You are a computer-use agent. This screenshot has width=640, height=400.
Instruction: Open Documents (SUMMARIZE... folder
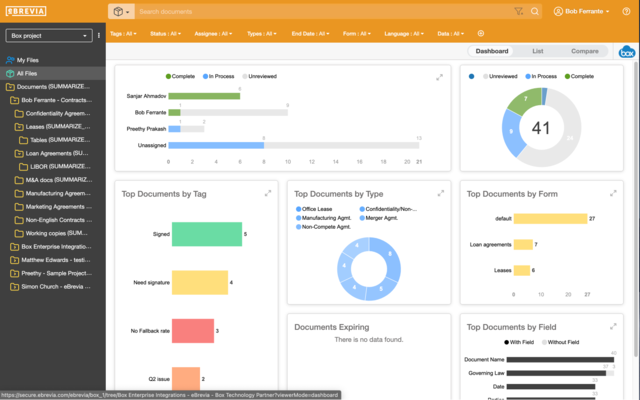[x=53, y=87]
